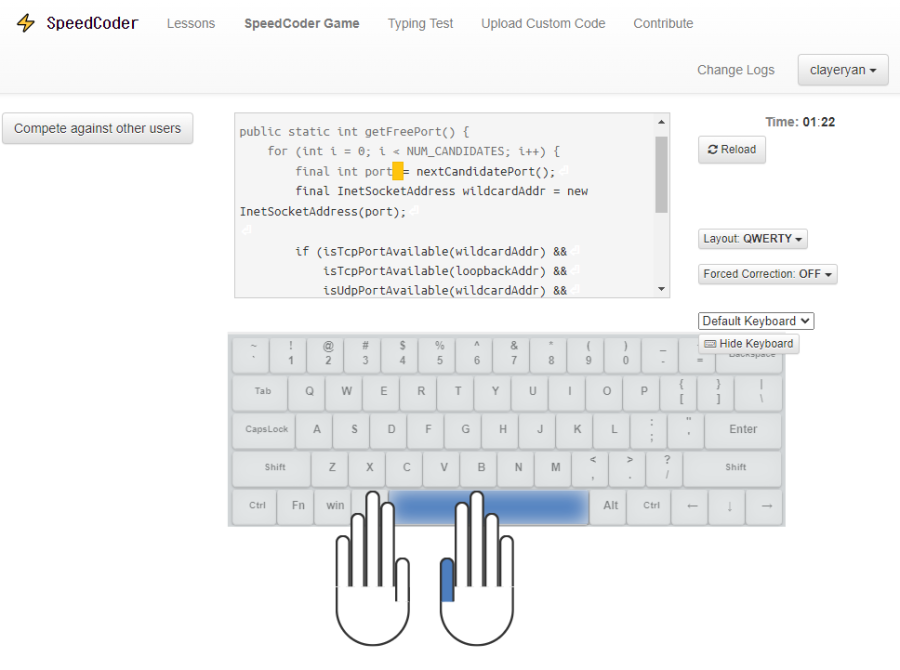Hide the on-screen keyboard
900x670 pixels.
pos(748,343)
